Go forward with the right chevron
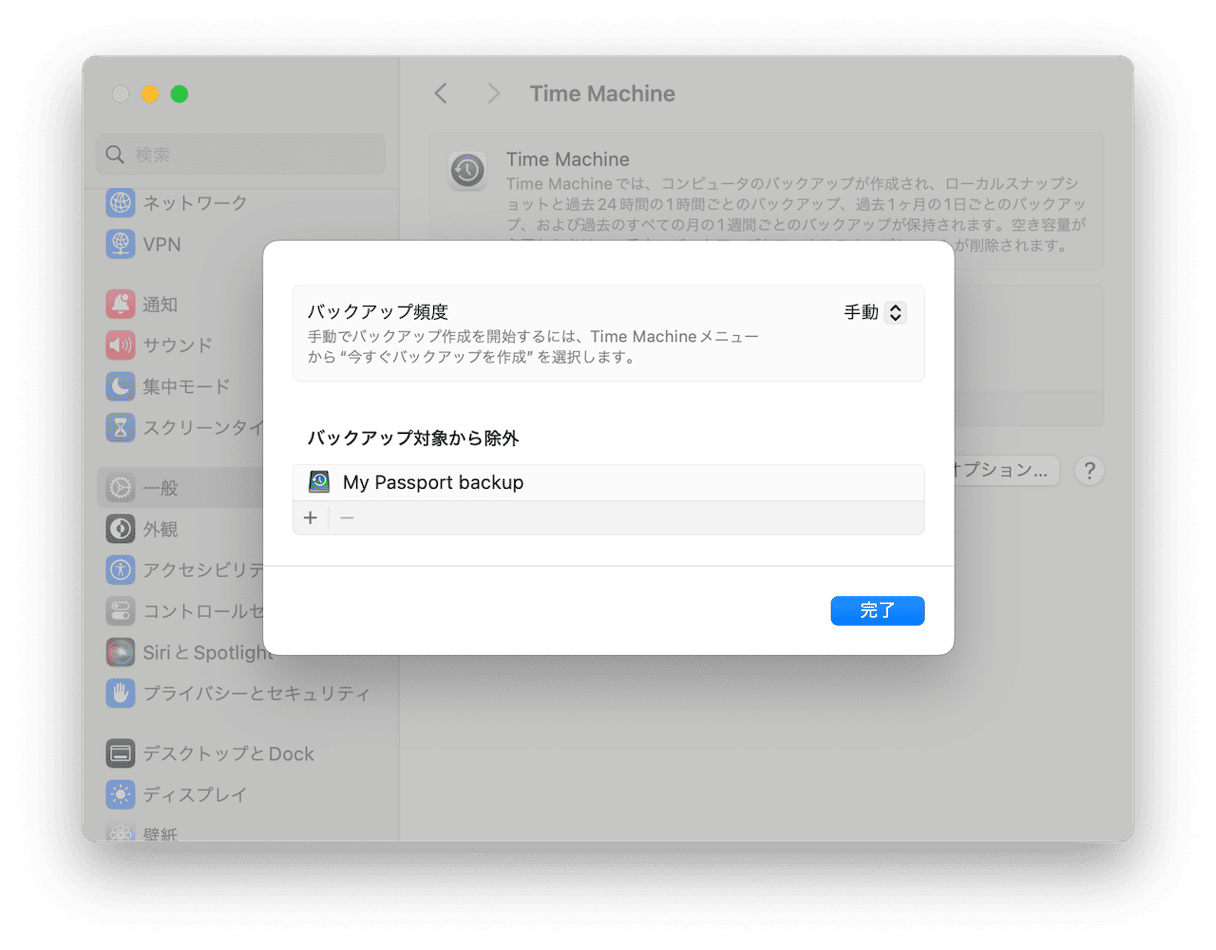The height and width of the screenshot is (950, 1216). click(493, 94)
